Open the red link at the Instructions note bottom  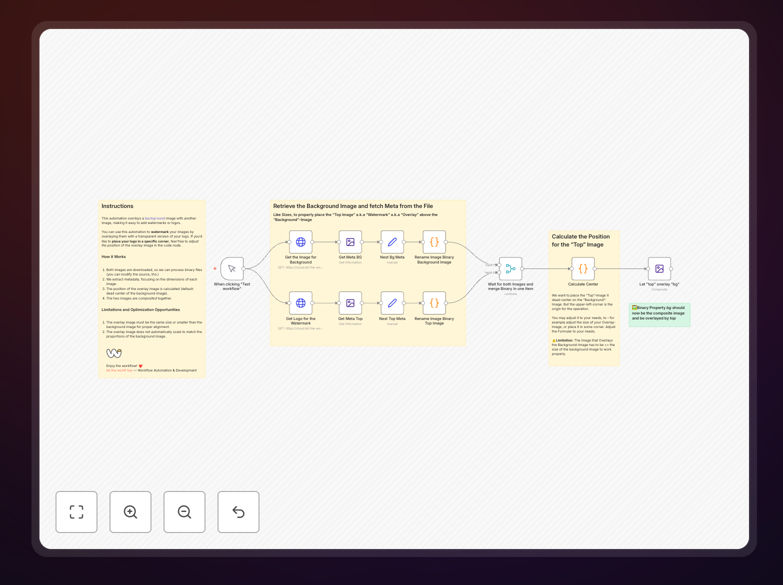click(x=120, y=371)
